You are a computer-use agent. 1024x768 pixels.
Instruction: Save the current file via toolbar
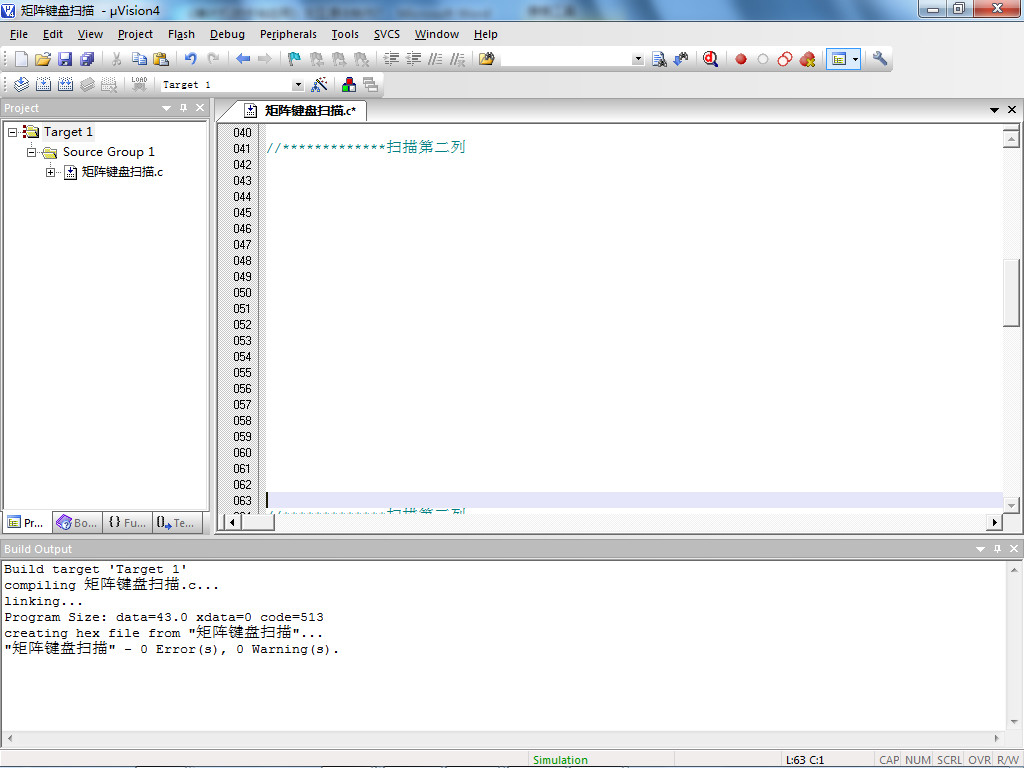tap(65, 59)
